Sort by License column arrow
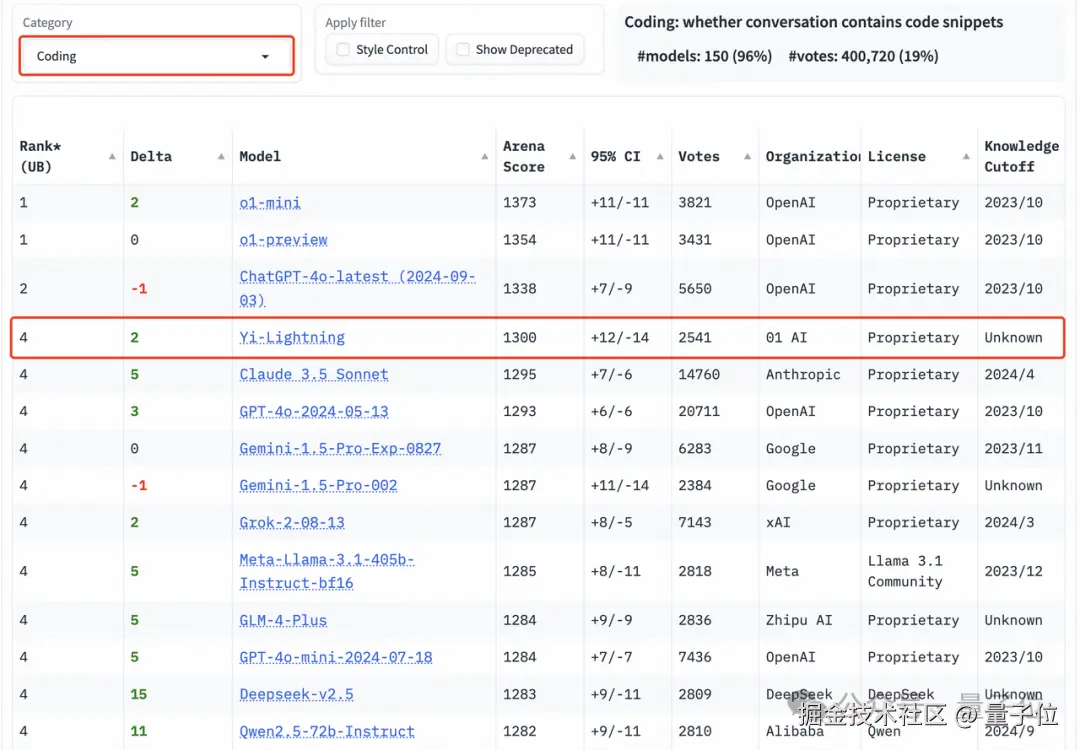Image resolution: width=1080 pixels, height=750 pixels. tap(966, 157)
